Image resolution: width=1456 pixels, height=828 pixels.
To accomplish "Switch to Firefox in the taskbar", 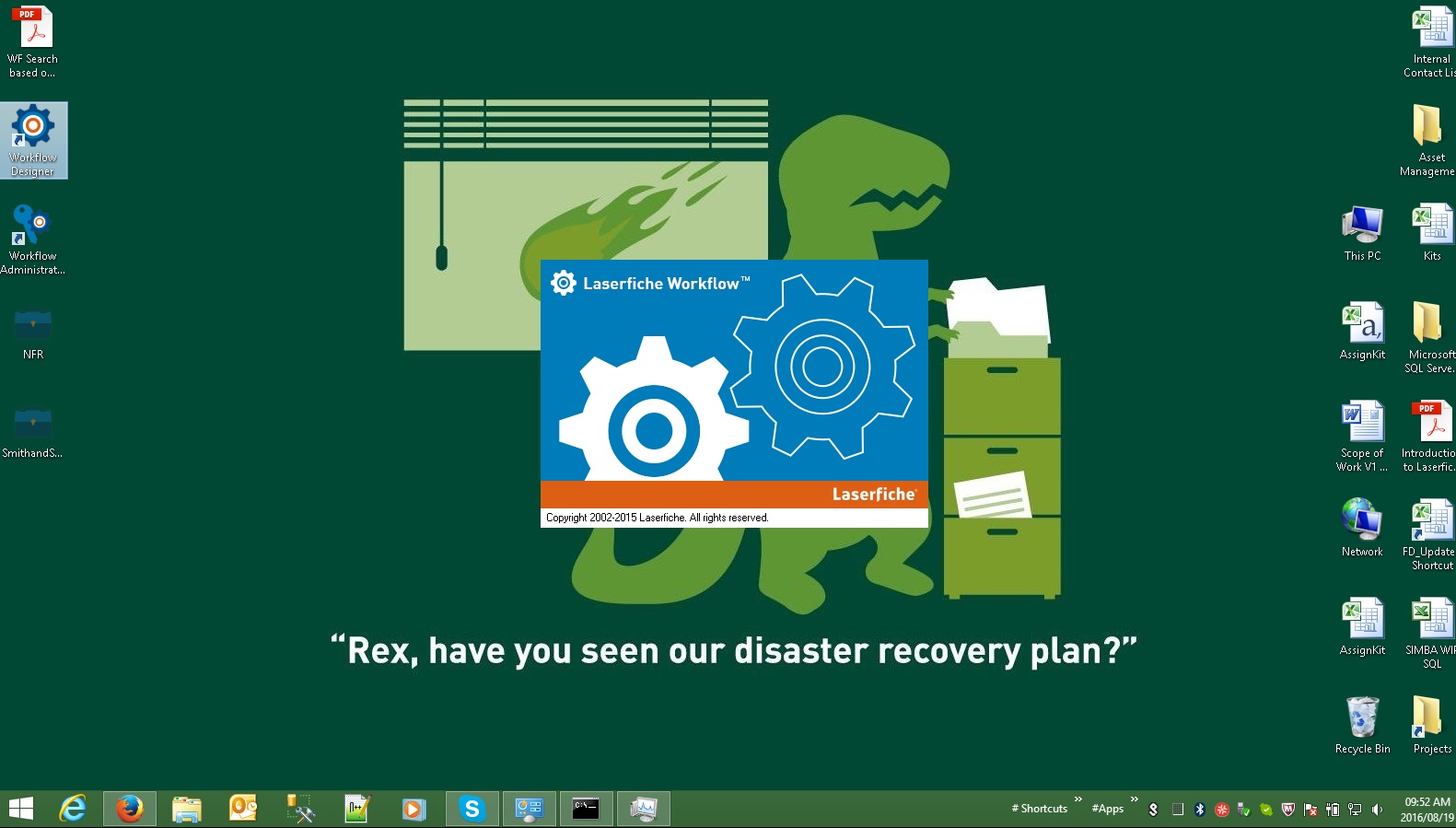I will pos(130,809).
